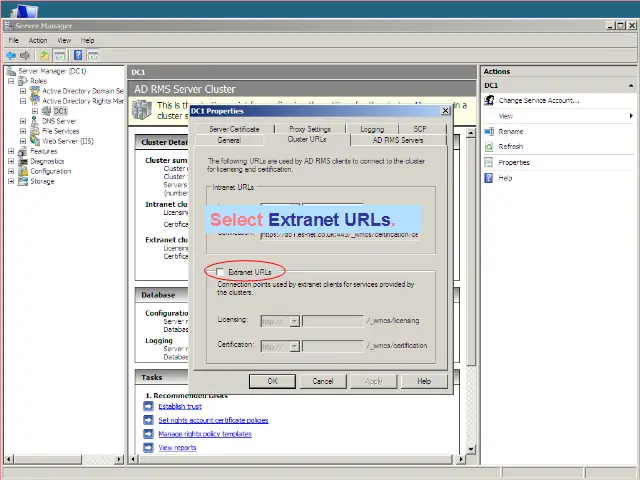640x480 pixels.
Task: Open the extranet Licensing protocol dropdown
Action: tap(294, 322)
